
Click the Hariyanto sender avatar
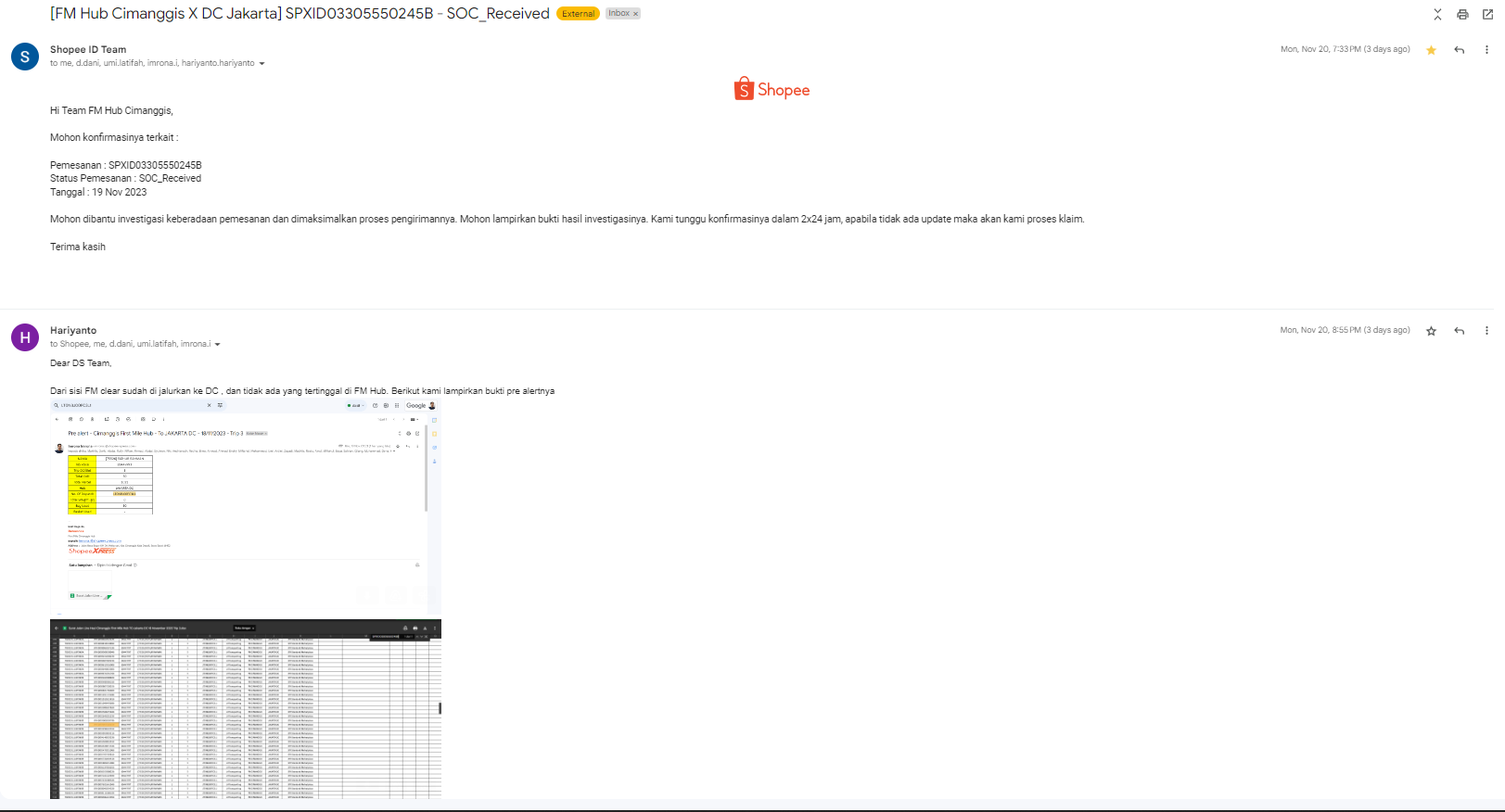(x=25, y=337)
